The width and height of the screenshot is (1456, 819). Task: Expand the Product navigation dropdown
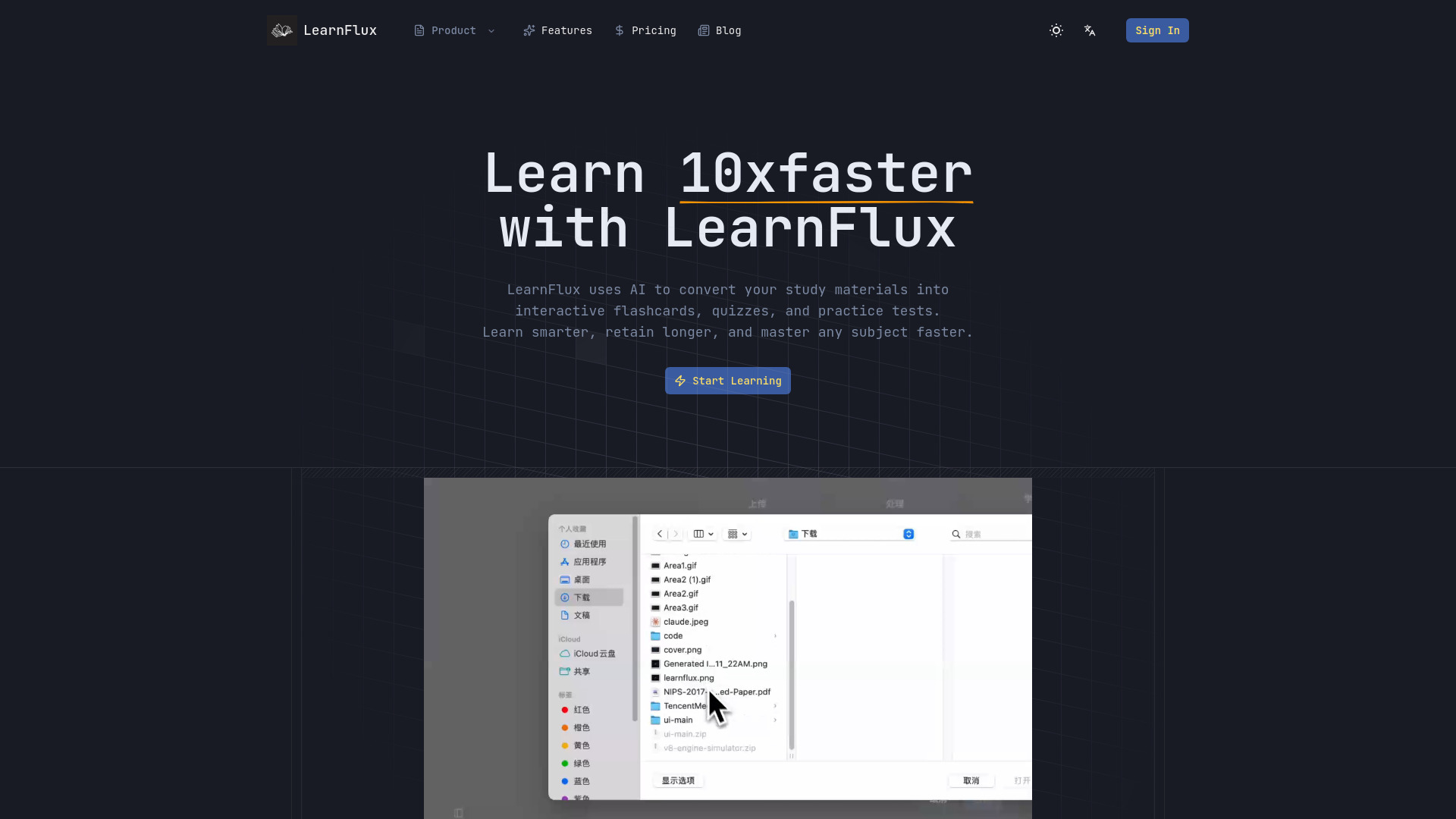click(x=492, y=30)
